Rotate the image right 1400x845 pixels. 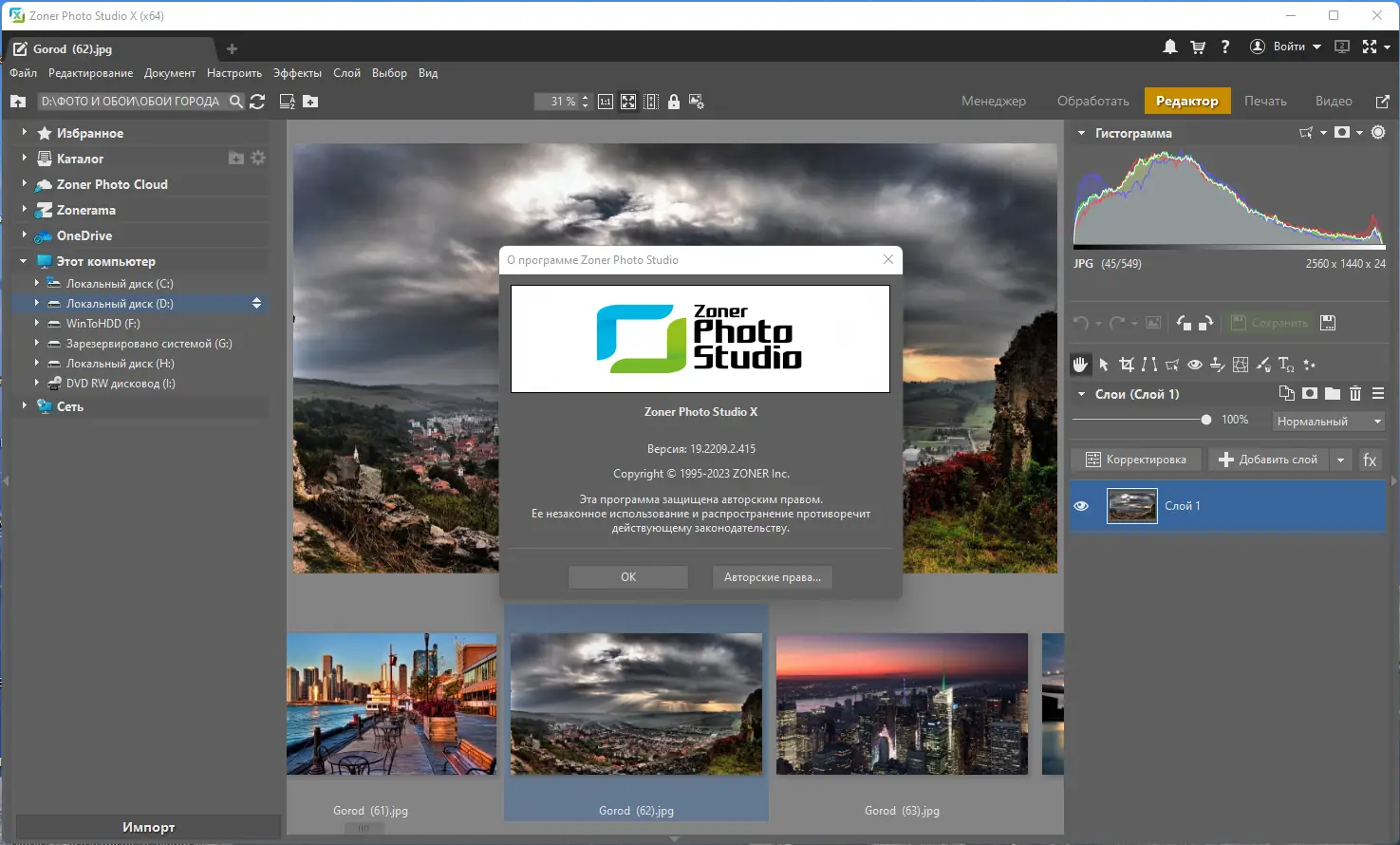(x=1205, y=323)
